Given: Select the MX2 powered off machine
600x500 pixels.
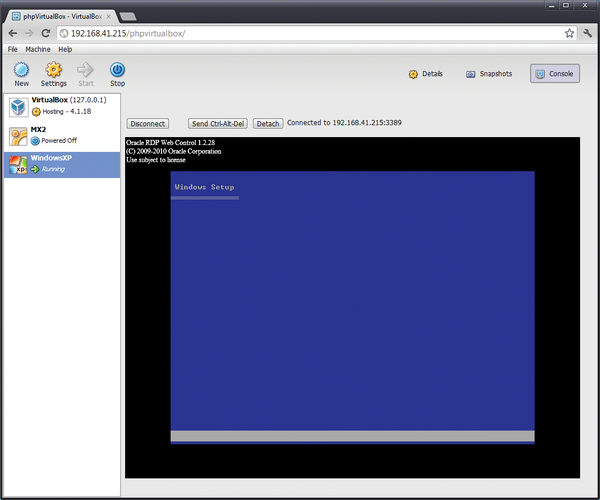Looking at the screenshot, I should pyautogui.click(x=61, y=135).
